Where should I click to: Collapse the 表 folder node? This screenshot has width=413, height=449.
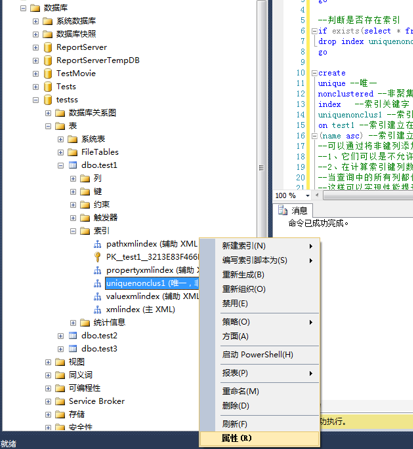(x=48, y=126)
